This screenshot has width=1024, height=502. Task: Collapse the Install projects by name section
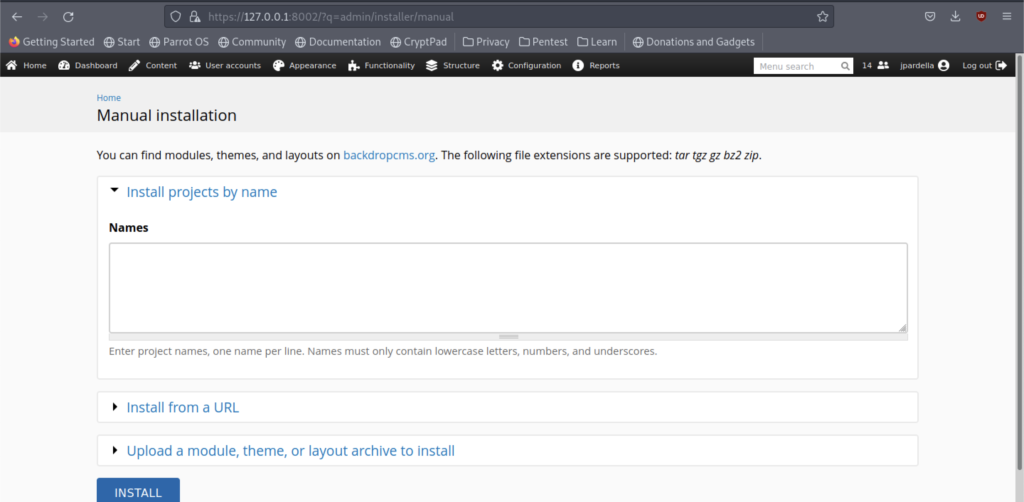201,192
